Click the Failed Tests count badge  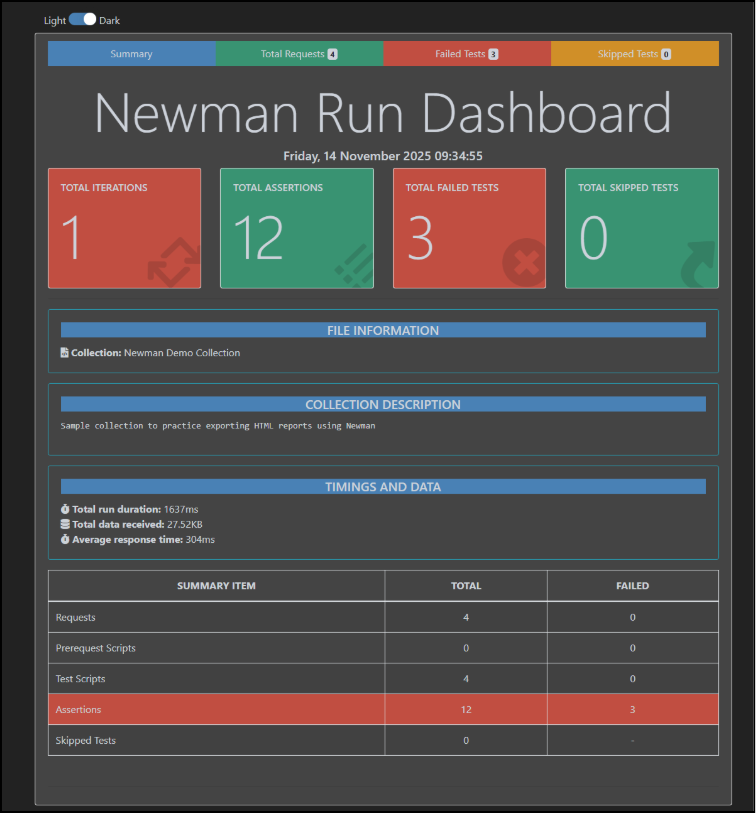click(x=493, y=54)
